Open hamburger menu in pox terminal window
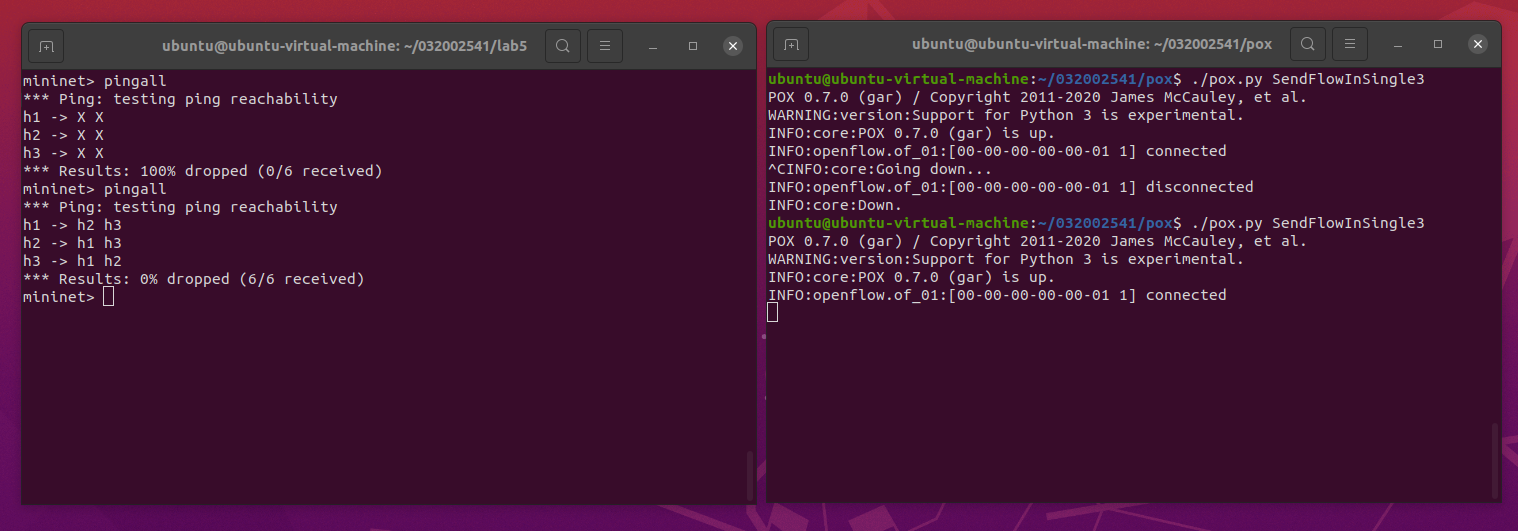 coord(1350,45)
